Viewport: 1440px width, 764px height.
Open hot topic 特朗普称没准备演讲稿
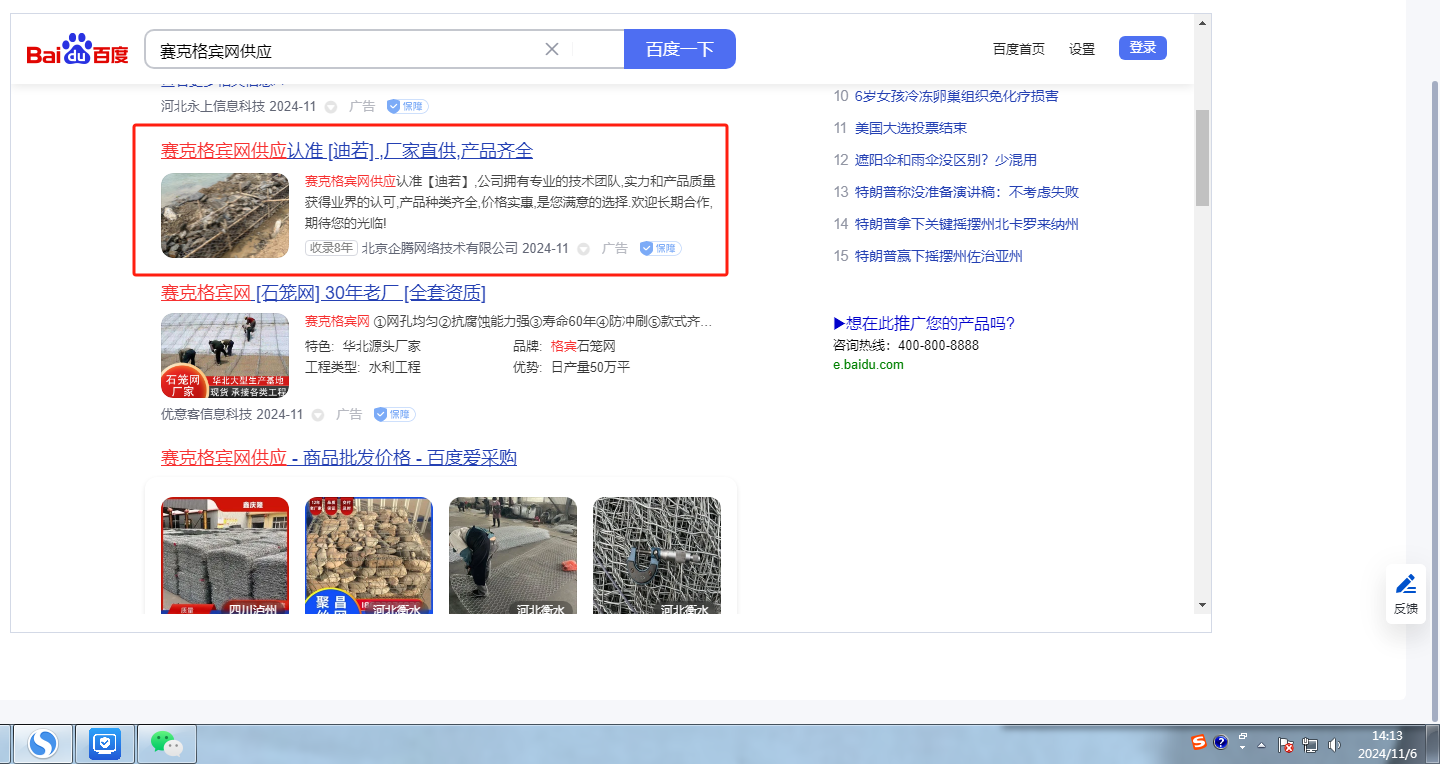click(x=967, y=192)
